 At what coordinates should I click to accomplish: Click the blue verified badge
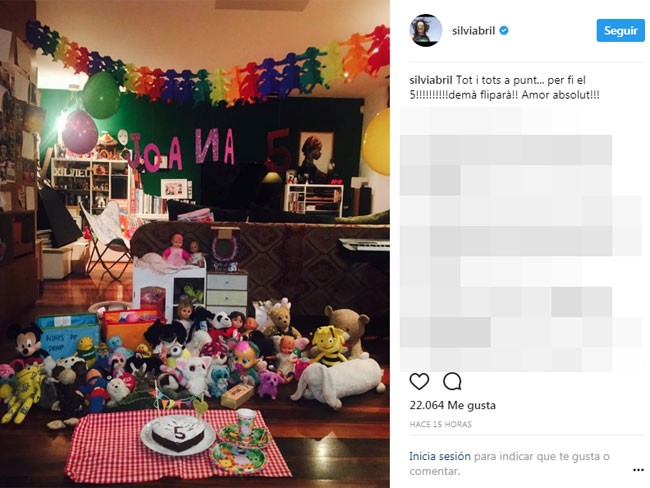click(504, 31)
